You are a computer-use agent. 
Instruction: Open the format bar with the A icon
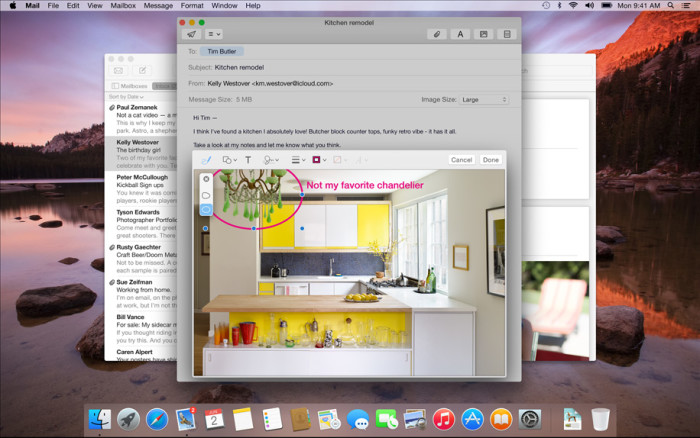[461, 34]
